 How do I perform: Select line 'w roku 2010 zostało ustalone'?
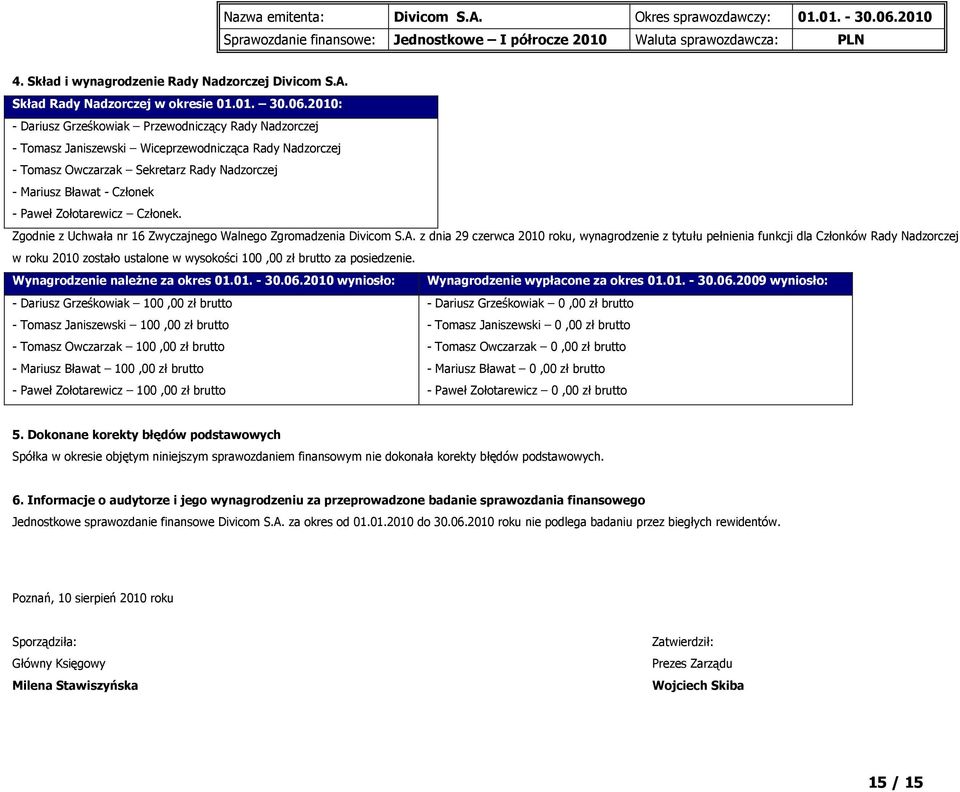point(214,258)
